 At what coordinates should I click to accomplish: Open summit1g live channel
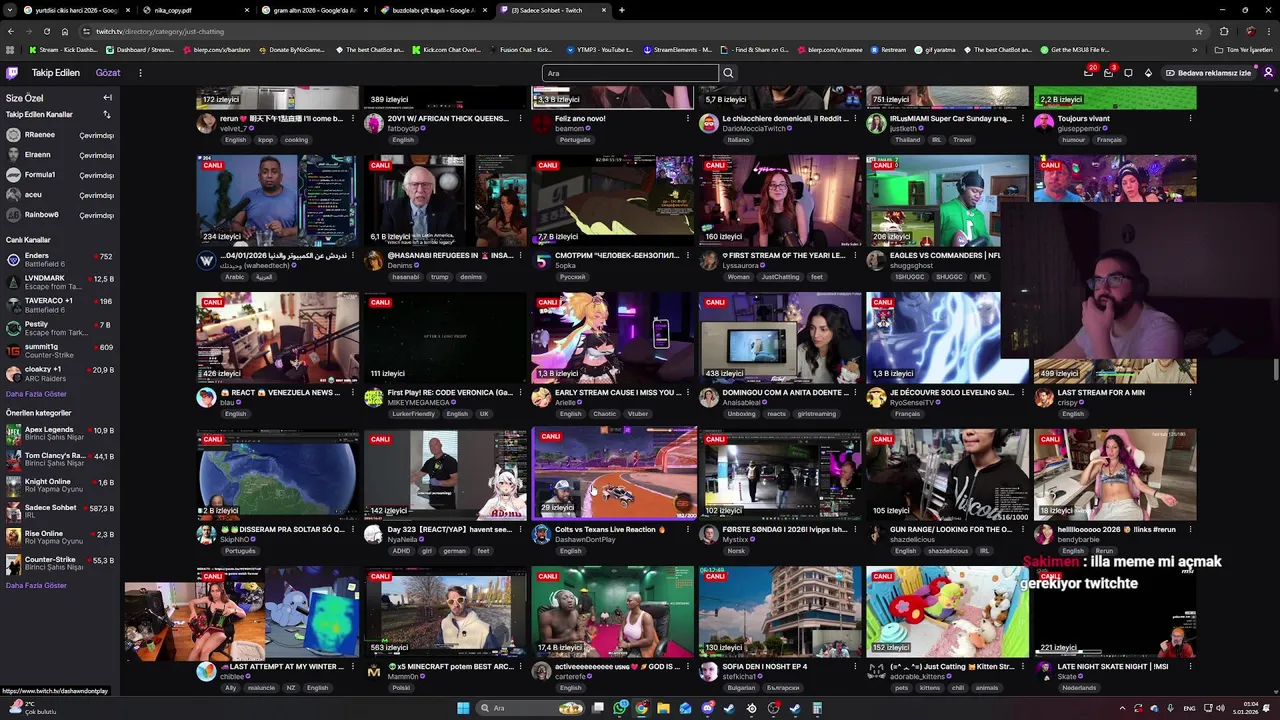click(60, 350)
